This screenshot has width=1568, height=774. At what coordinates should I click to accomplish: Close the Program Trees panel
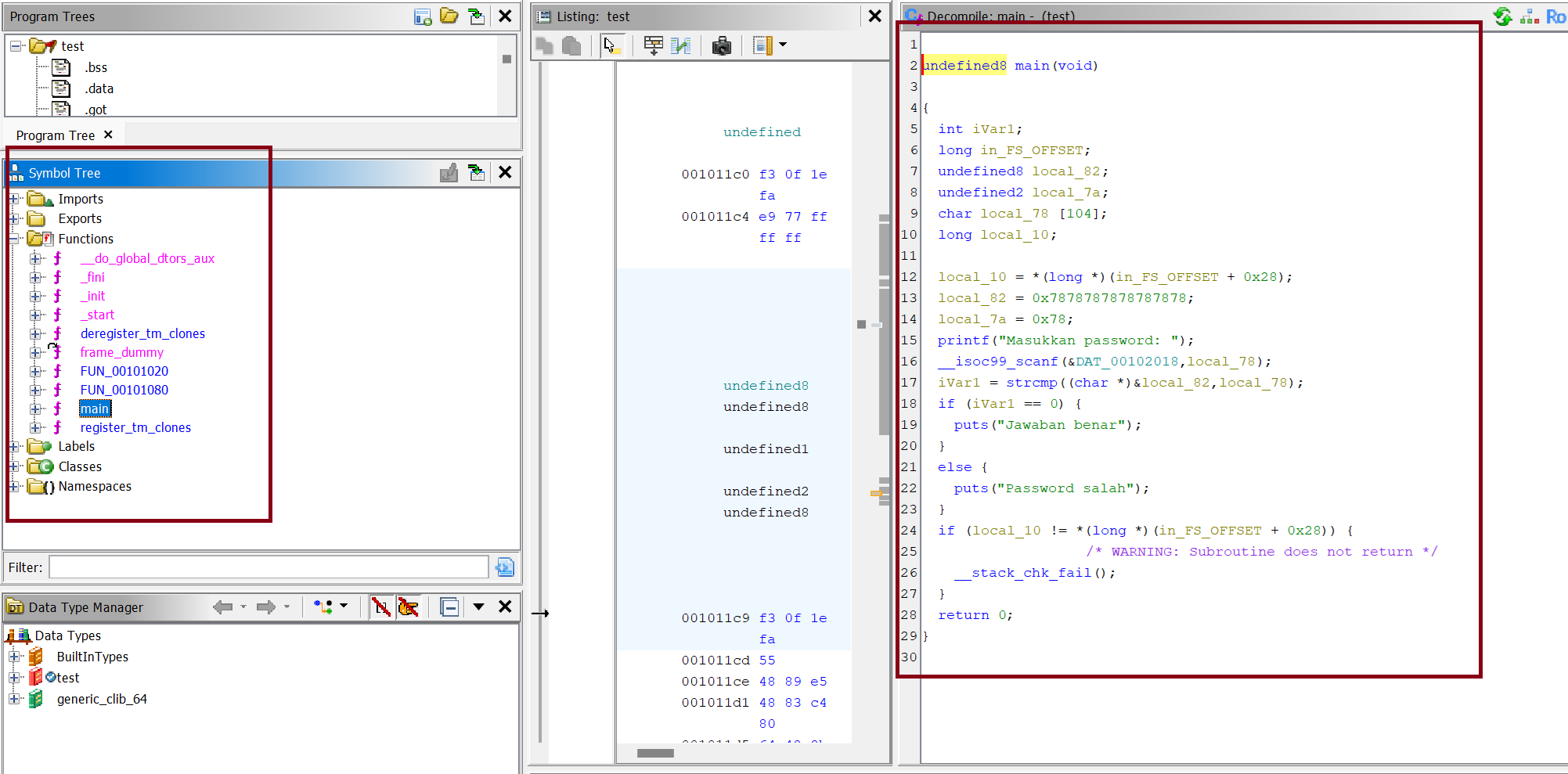pyautogui.click(x=506, y=16)
